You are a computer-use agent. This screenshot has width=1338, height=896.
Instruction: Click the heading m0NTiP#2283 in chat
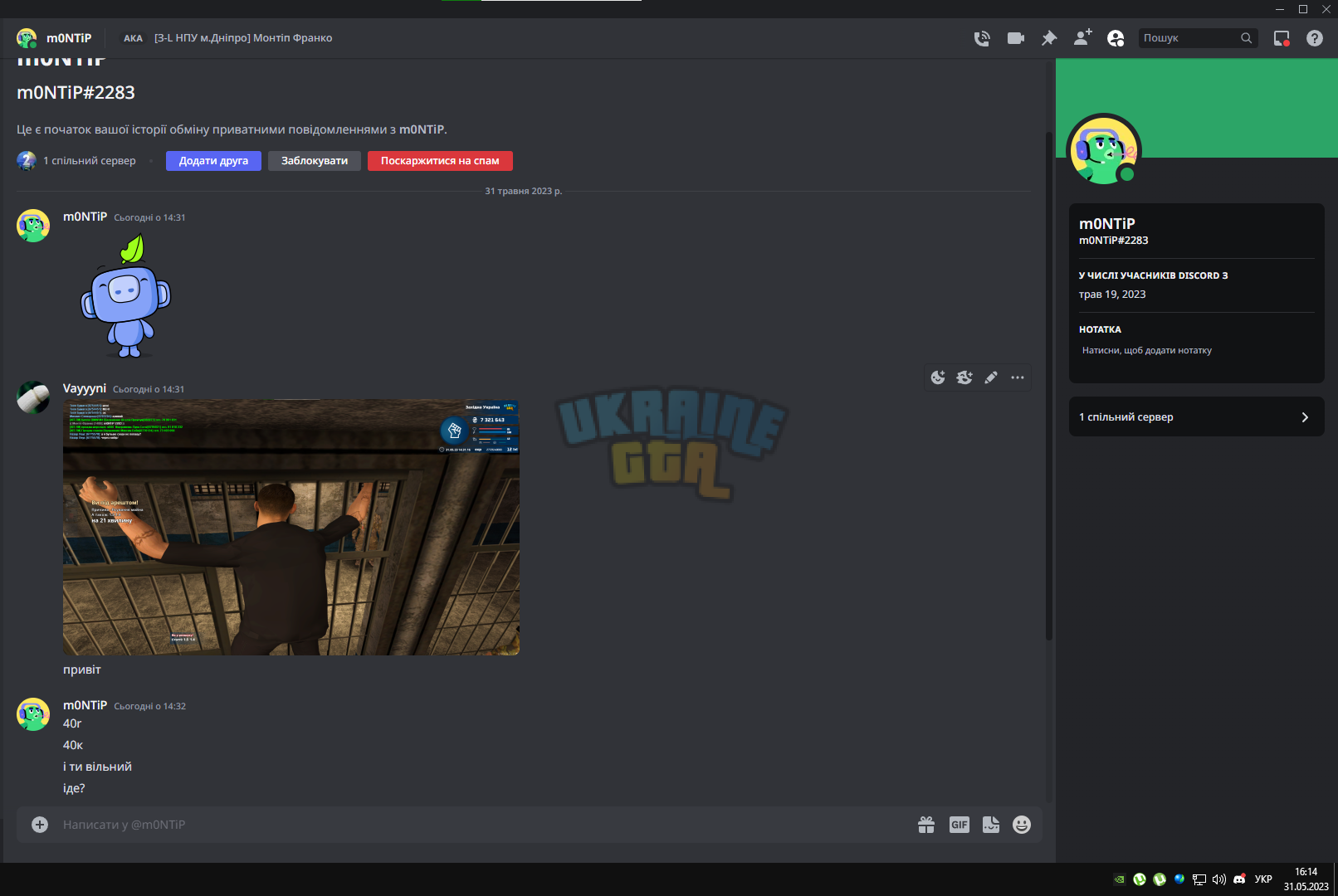click(76, 93)
